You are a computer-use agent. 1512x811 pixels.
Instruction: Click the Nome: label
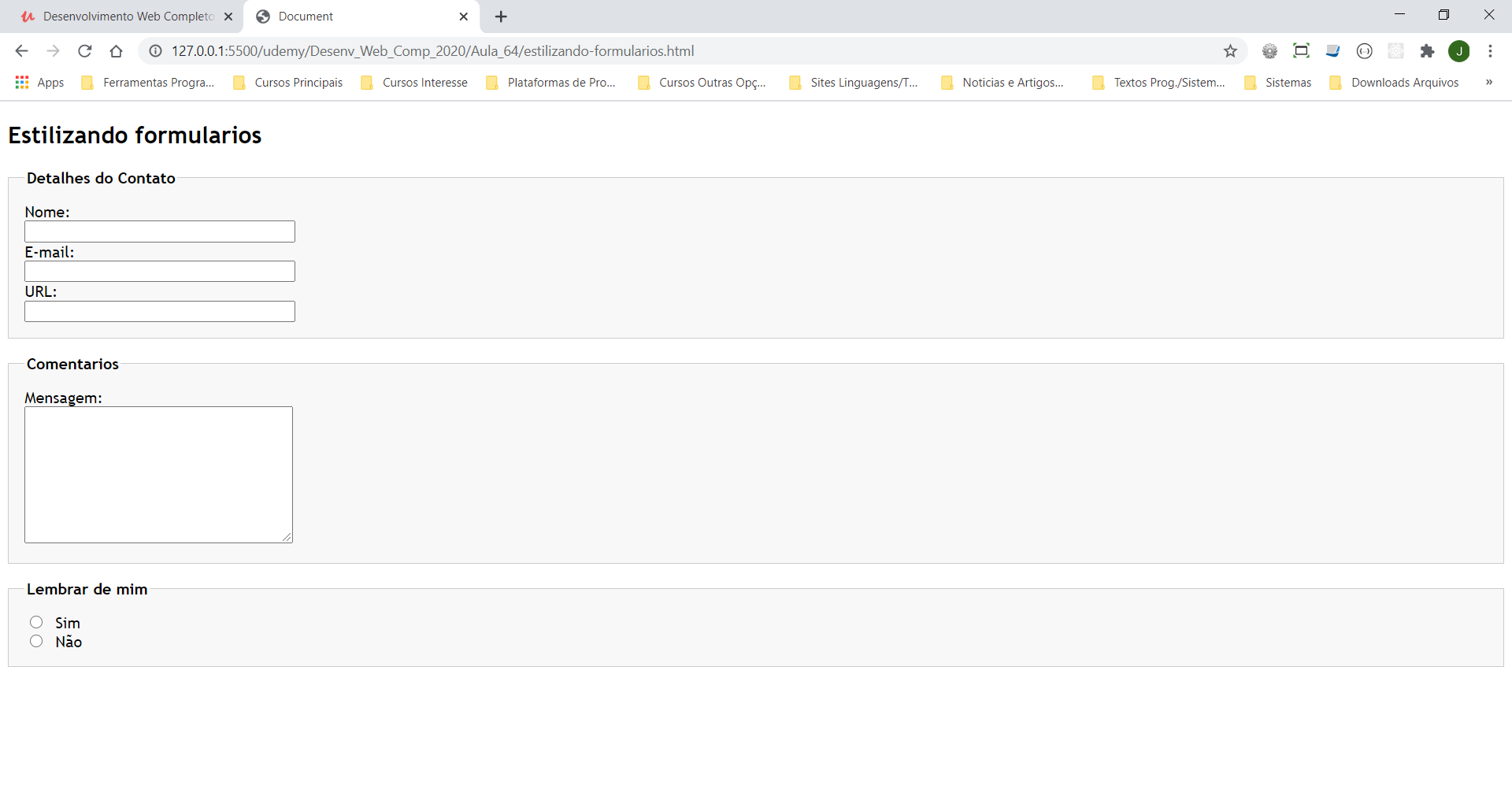[x=47, y=213]
